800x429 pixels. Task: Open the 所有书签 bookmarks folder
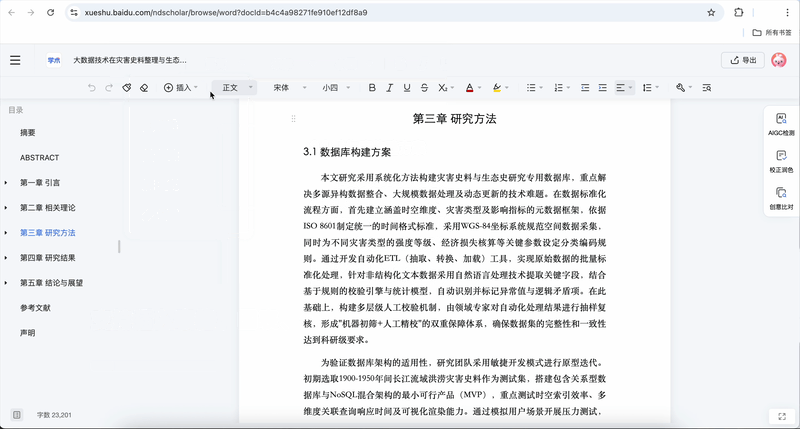point(772,33)
